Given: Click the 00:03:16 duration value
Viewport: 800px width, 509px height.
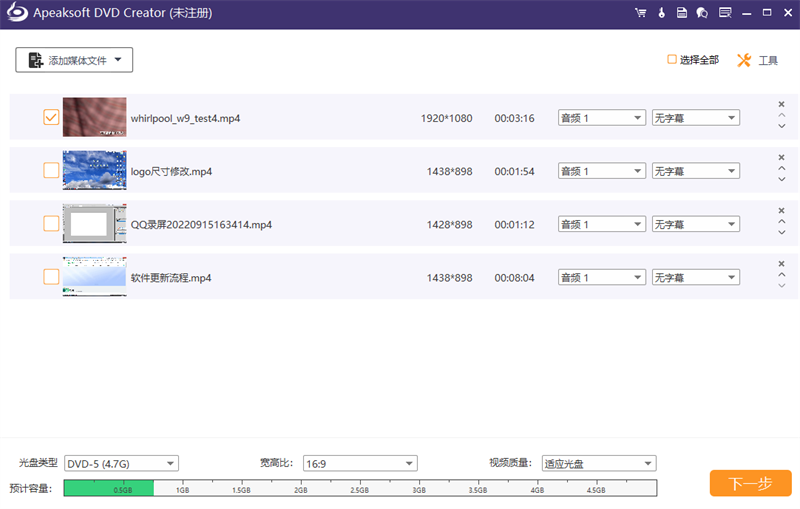Looking at the screenshot, I should (514, 118).
